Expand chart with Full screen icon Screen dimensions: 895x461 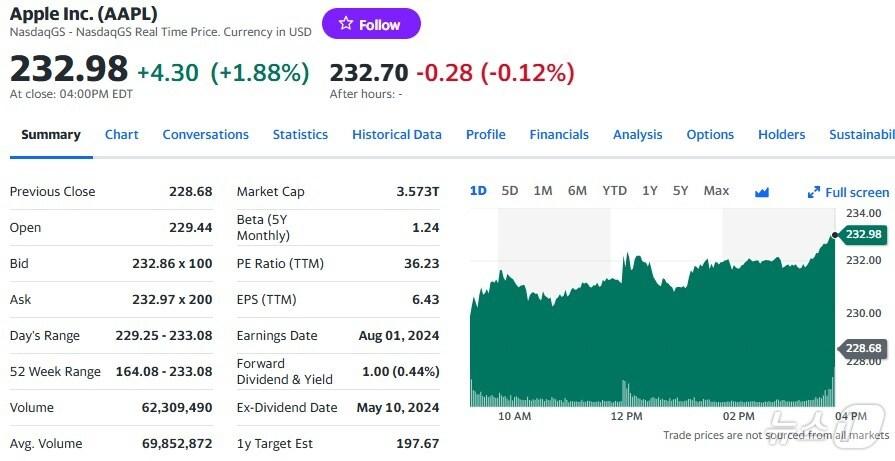pos(848,192)
